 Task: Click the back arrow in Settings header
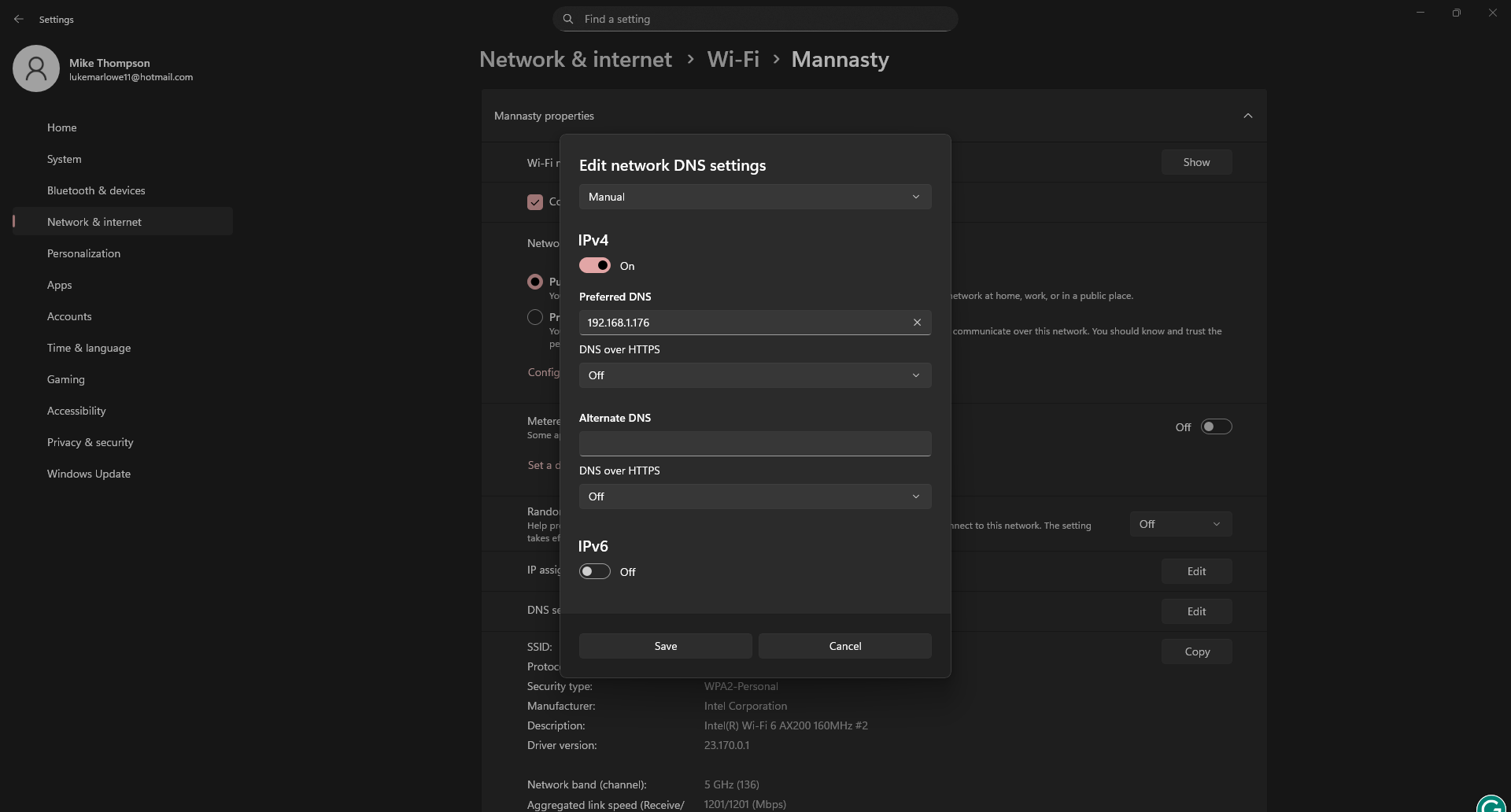coord(19,19)
